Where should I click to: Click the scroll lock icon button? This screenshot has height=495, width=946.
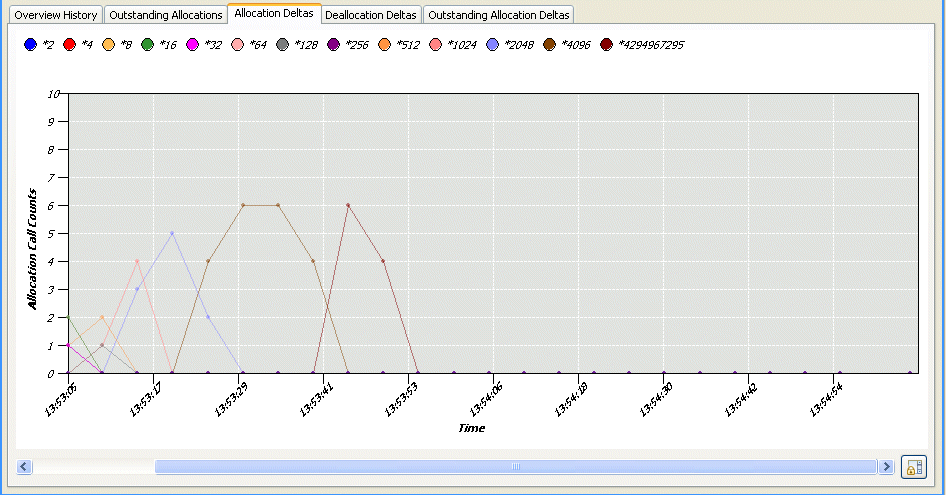point(913,467)
